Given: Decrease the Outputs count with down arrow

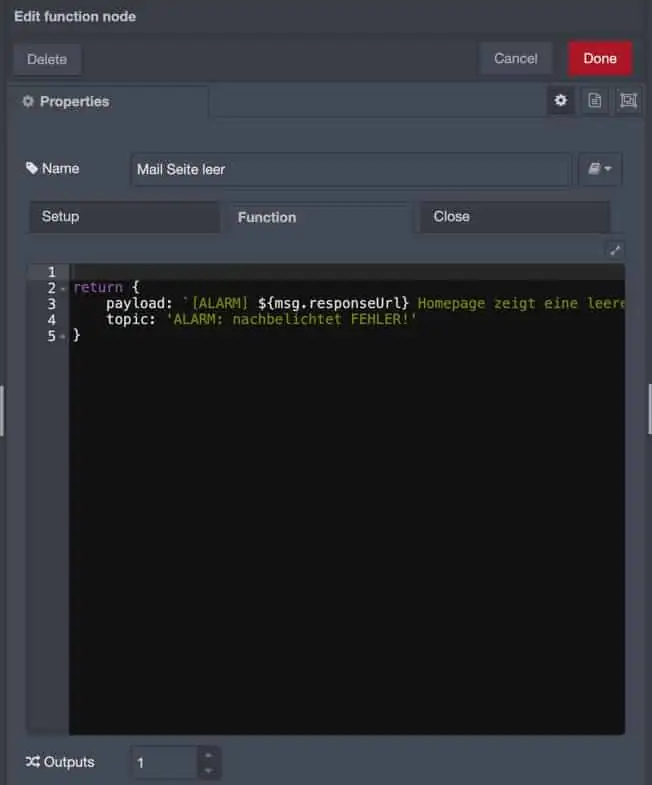Looking at the screenshot, I should click(207, 770).
